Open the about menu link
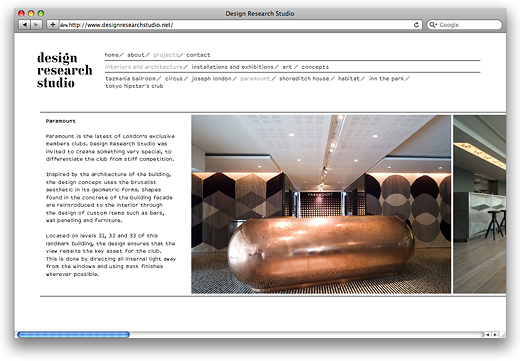This screenshot has height=361, width=520. tap(136, 55)
